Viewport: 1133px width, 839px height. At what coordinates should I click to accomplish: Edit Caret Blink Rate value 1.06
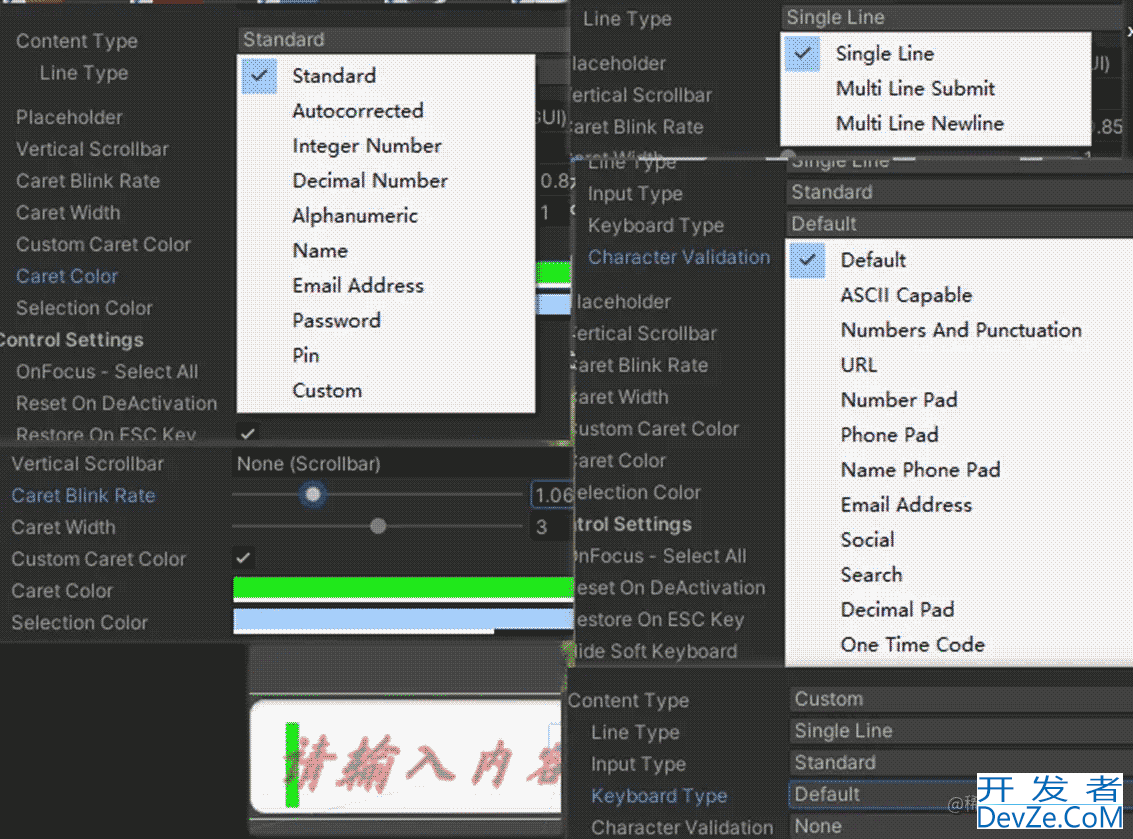552,495
